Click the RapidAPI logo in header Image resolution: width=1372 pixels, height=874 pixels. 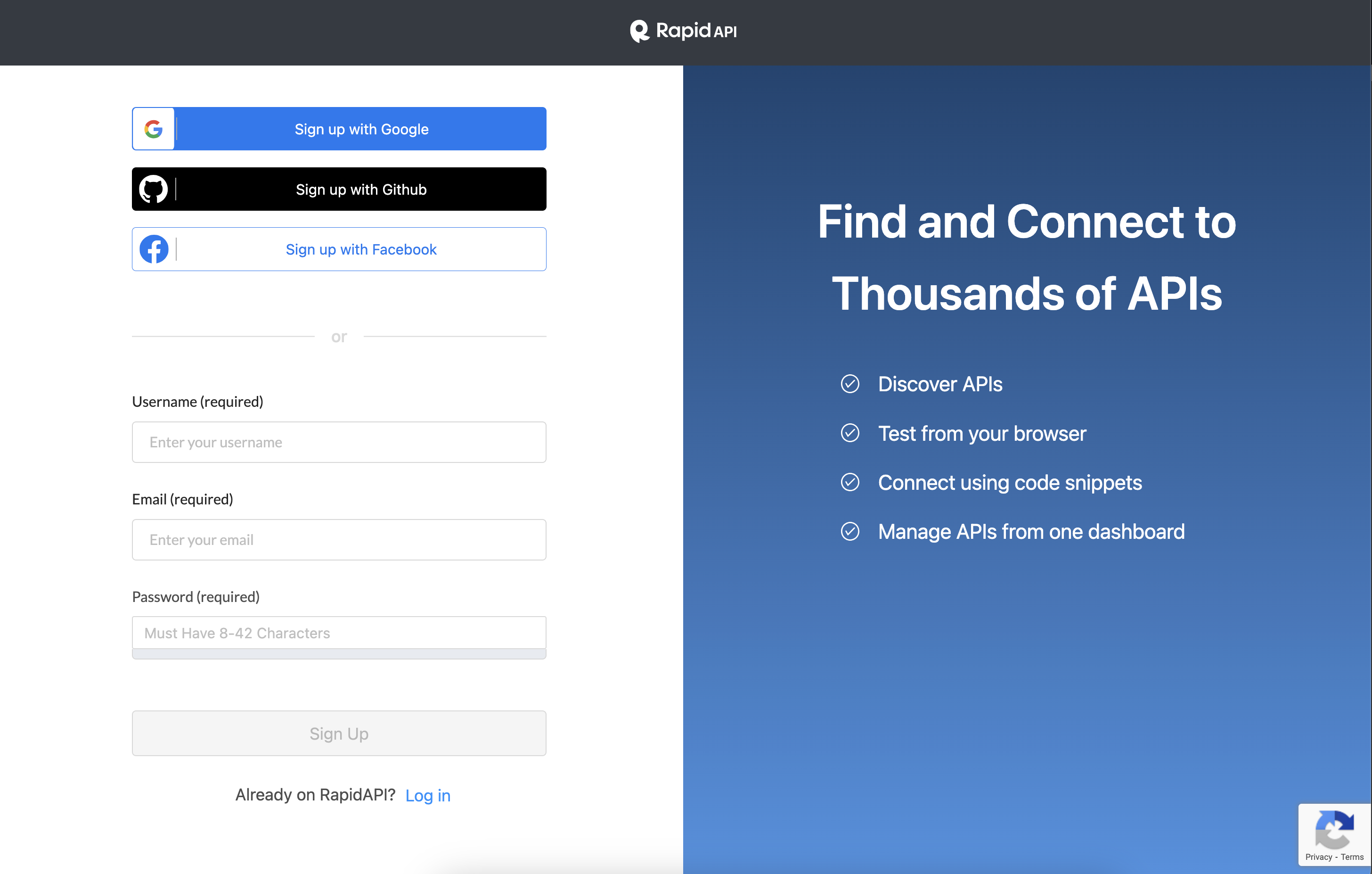coord(683,31)
